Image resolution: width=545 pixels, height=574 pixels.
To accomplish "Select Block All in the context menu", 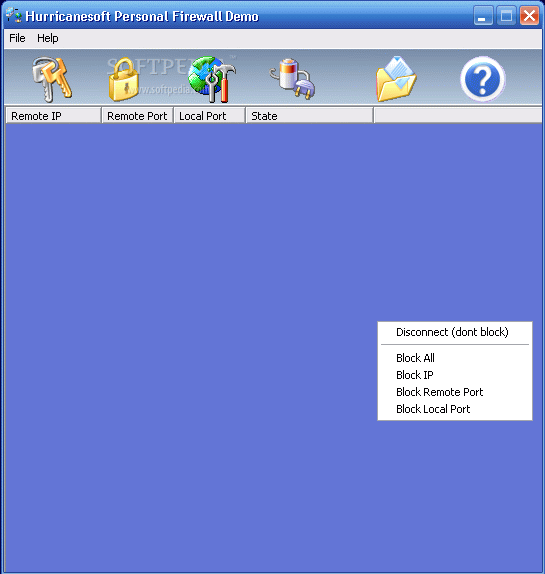I will click(455, 358).
